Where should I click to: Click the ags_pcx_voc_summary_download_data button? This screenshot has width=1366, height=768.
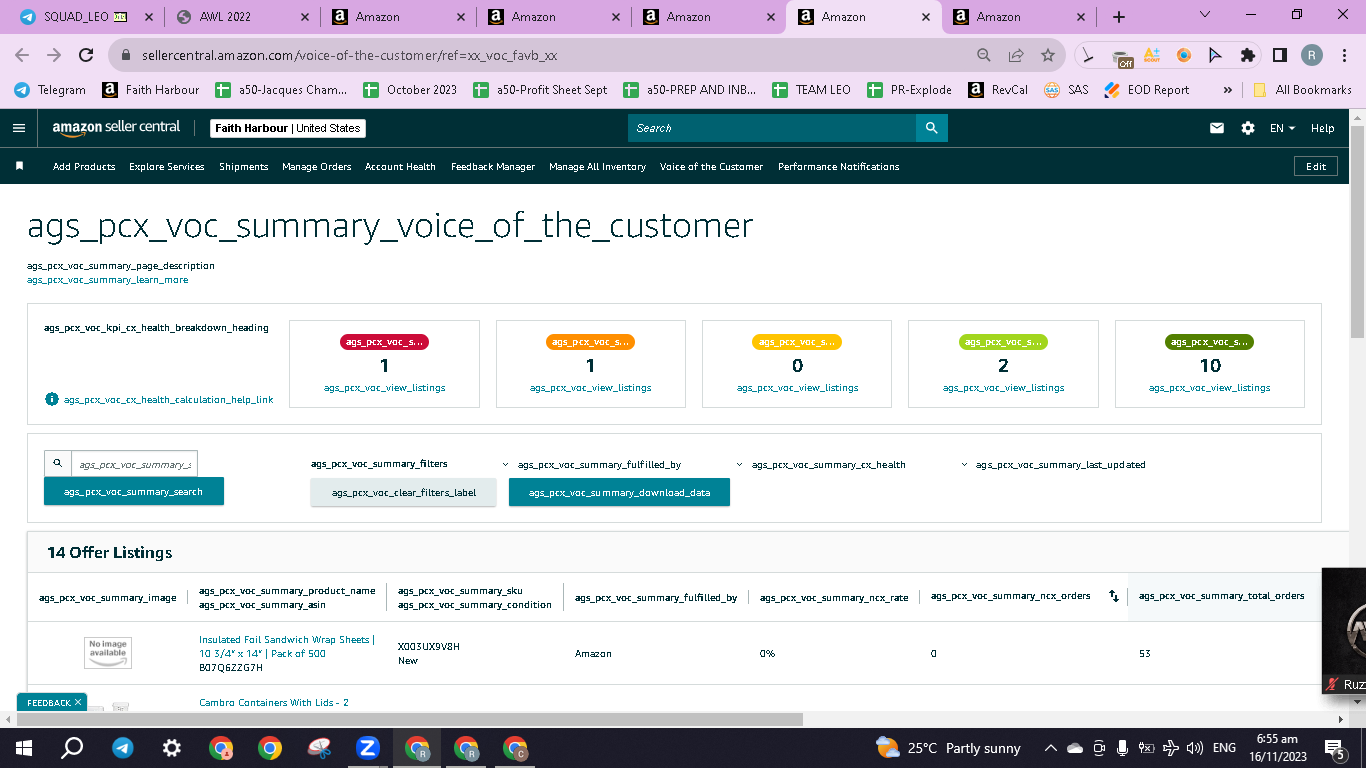(x=620, y=492)
